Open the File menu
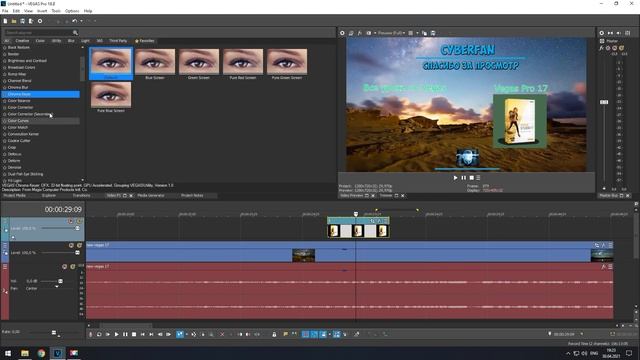 pyautogui.click(x=5, y=11)
